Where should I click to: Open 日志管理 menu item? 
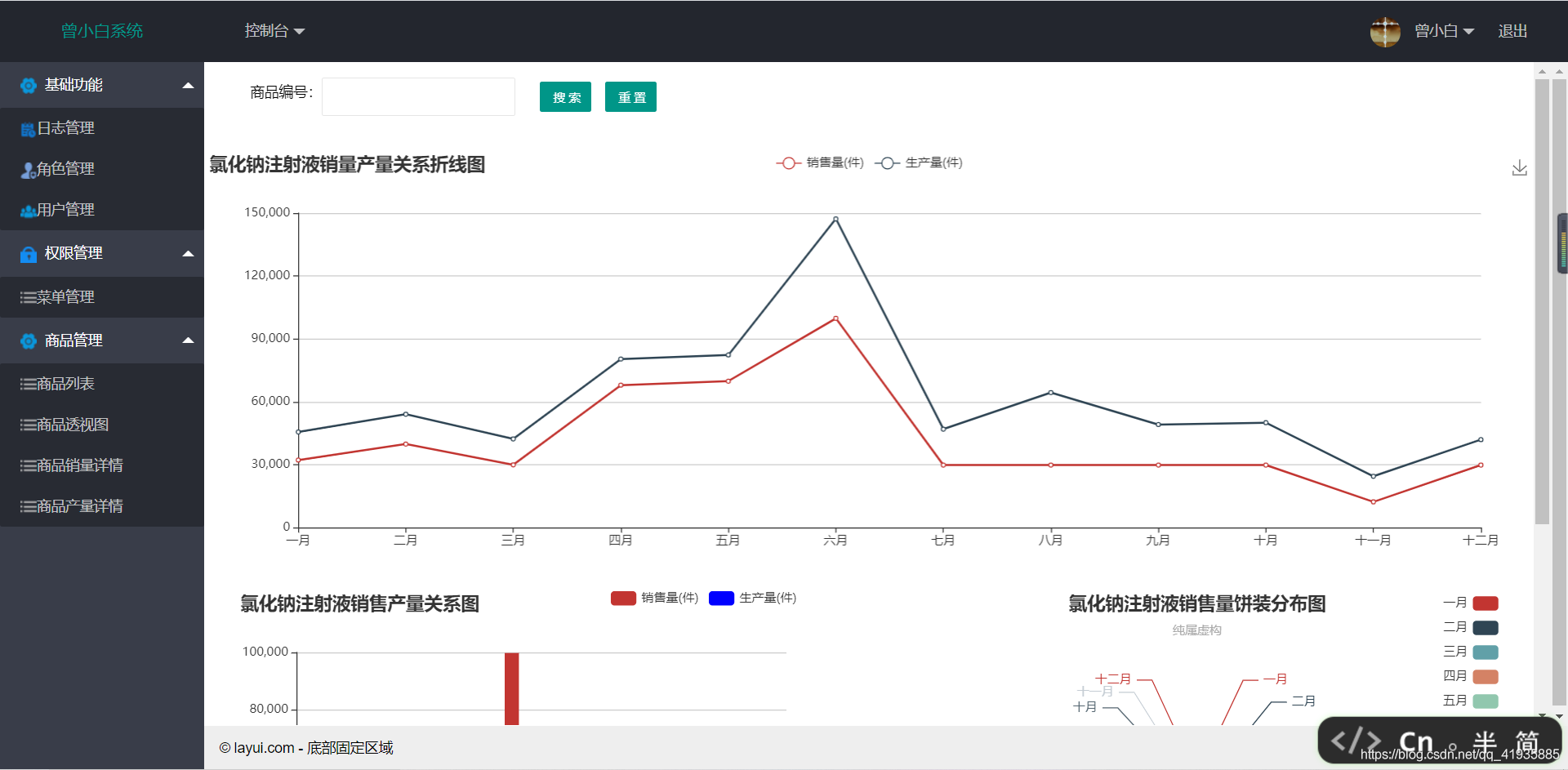point(102,128)
